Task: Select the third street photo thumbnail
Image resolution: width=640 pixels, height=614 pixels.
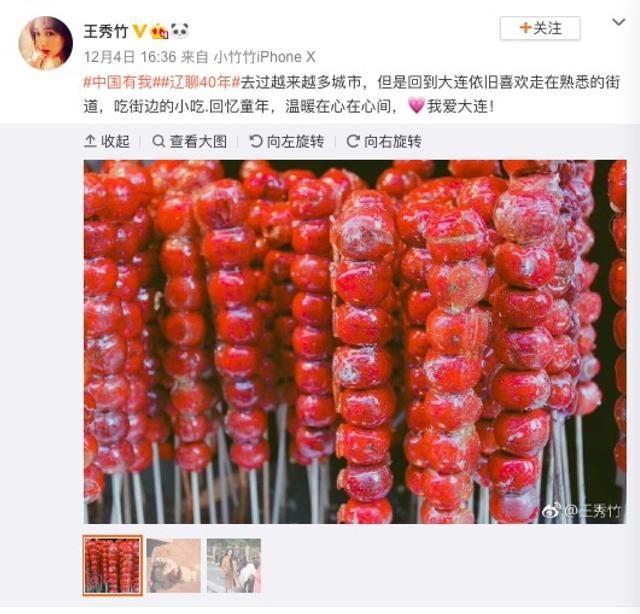Action: [234, 565]
